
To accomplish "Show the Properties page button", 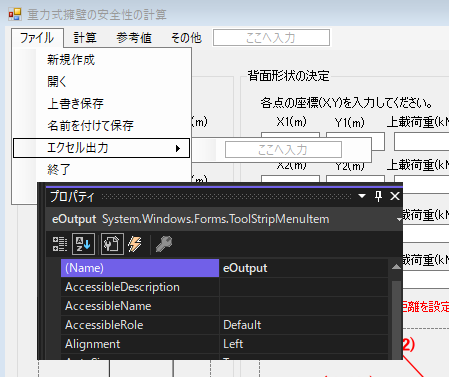I will tap(112, 244).
